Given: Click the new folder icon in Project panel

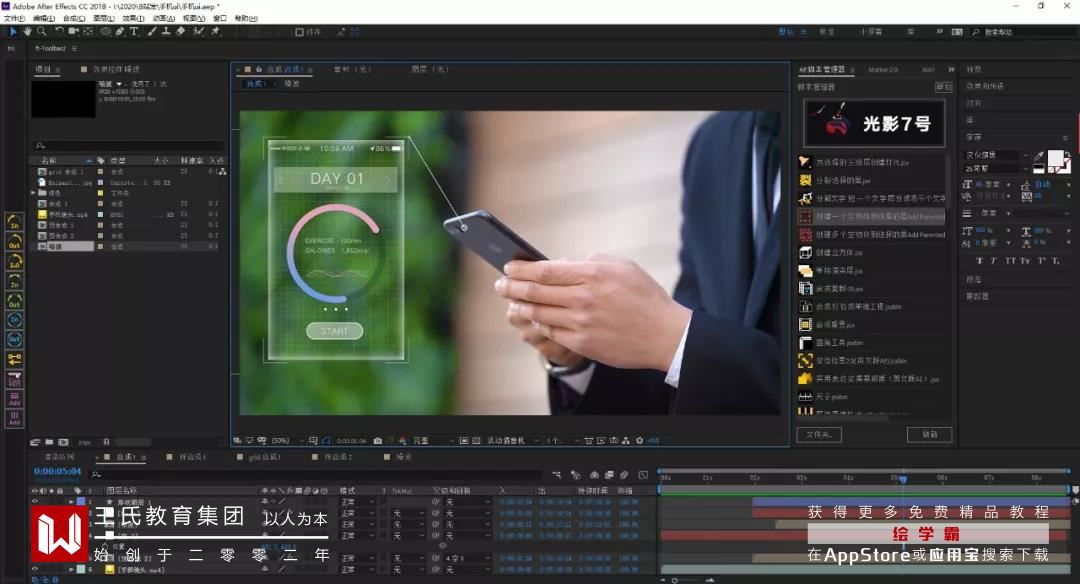Looking at the screenshot, I should pyautogui.click(x=49, y=442).
